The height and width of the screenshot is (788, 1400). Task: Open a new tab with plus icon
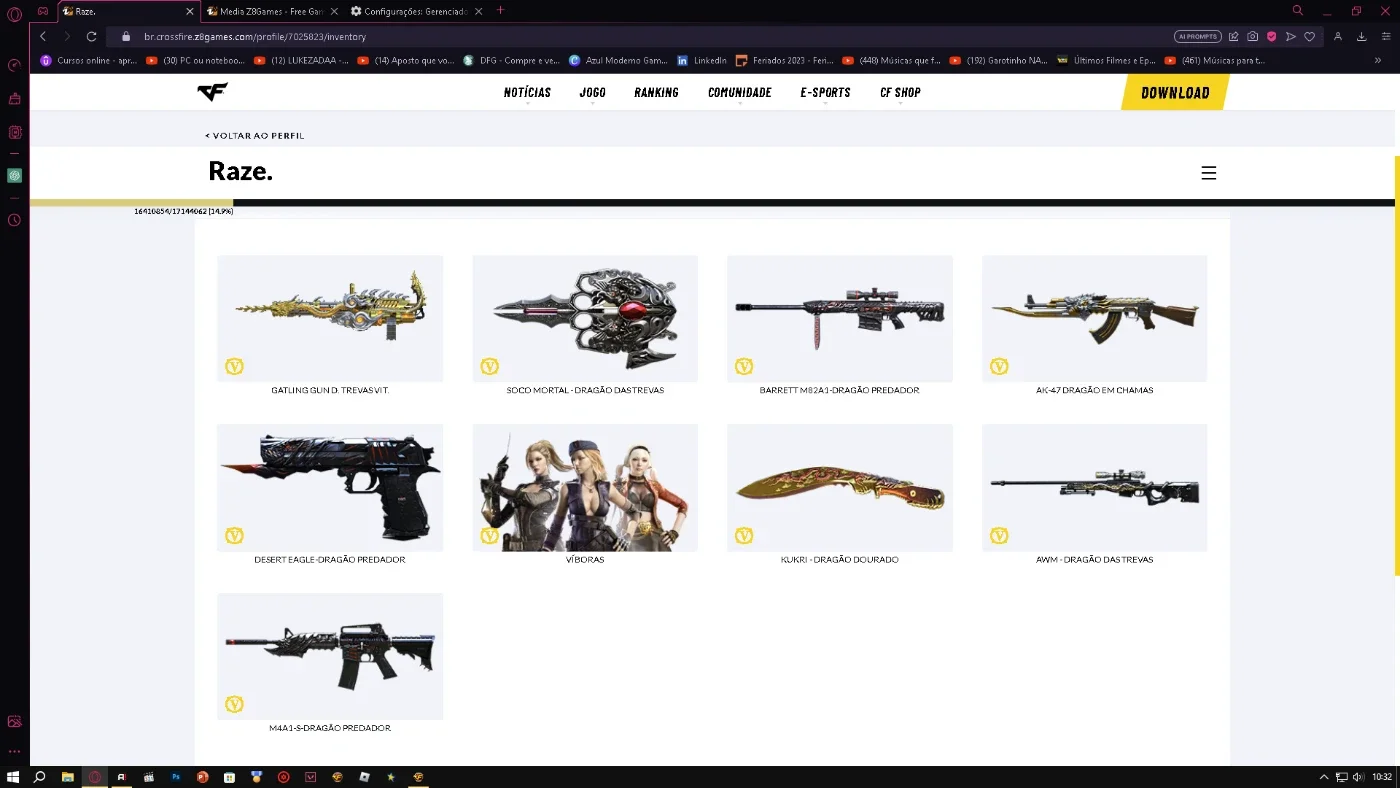(x=500, y=11)
